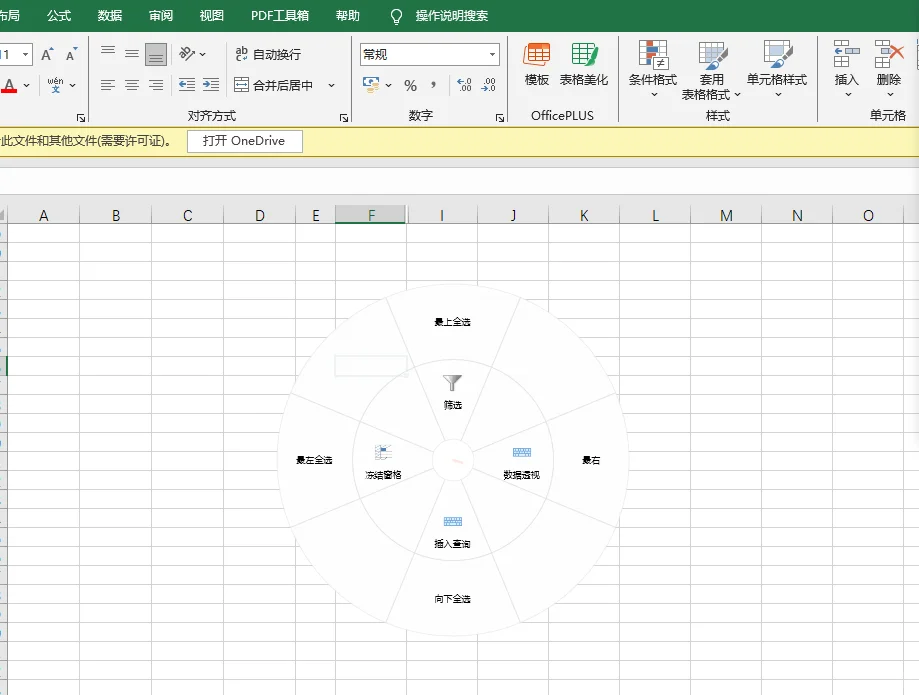This screenshot has height=695, width=919.
Task: Click the radial menu center circle
Action: pos(453,461)
